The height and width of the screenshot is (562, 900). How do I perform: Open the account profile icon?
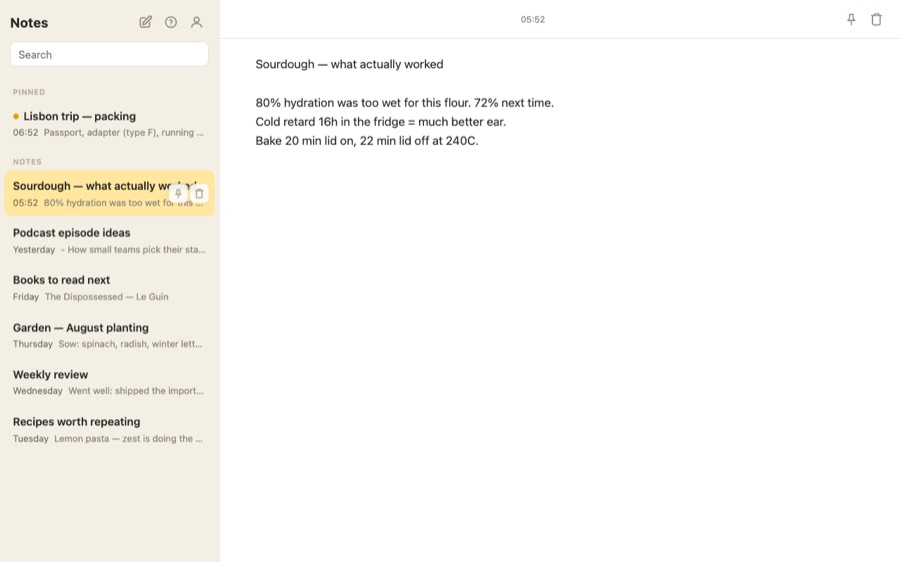click(x=196, y=22)
